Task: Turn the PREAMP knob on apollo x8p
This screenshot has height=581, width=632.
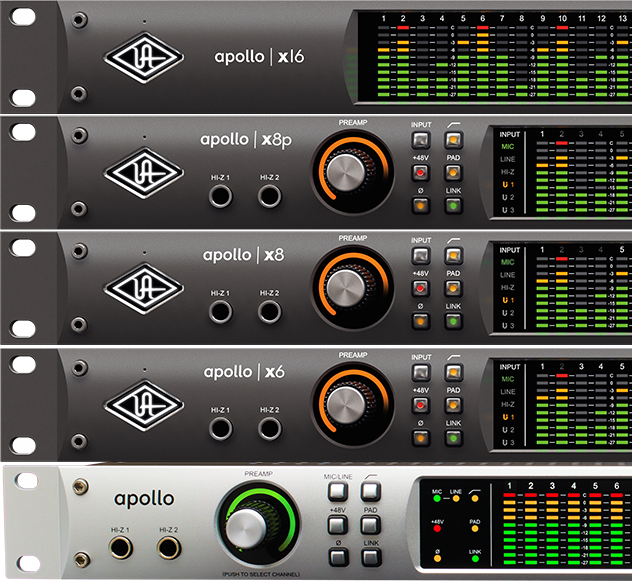Action: click(x=346, y=173)
